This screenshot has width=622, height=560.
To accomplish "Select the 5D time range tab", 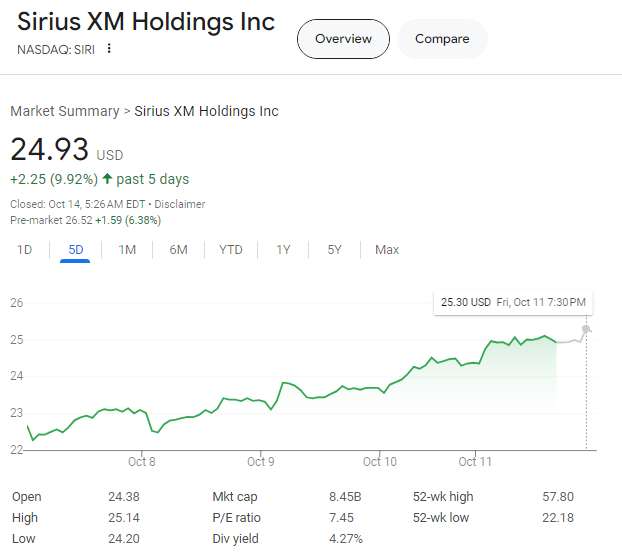I will pyautogui.click(x=76, y=249).
